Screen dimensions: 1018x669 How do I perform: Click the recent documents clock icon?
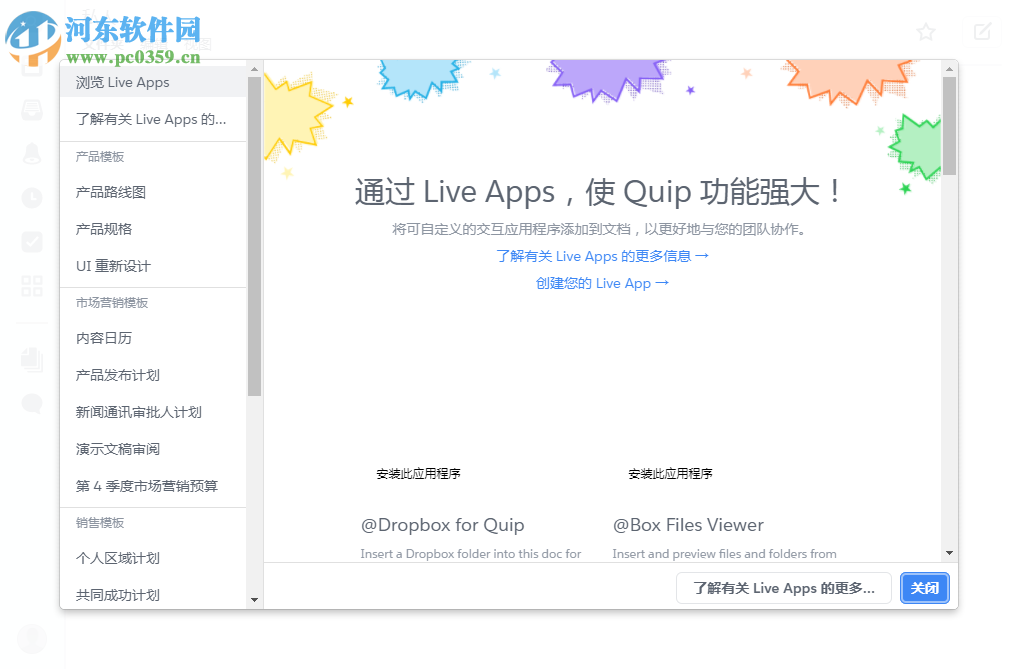click(x=31, y=197)
